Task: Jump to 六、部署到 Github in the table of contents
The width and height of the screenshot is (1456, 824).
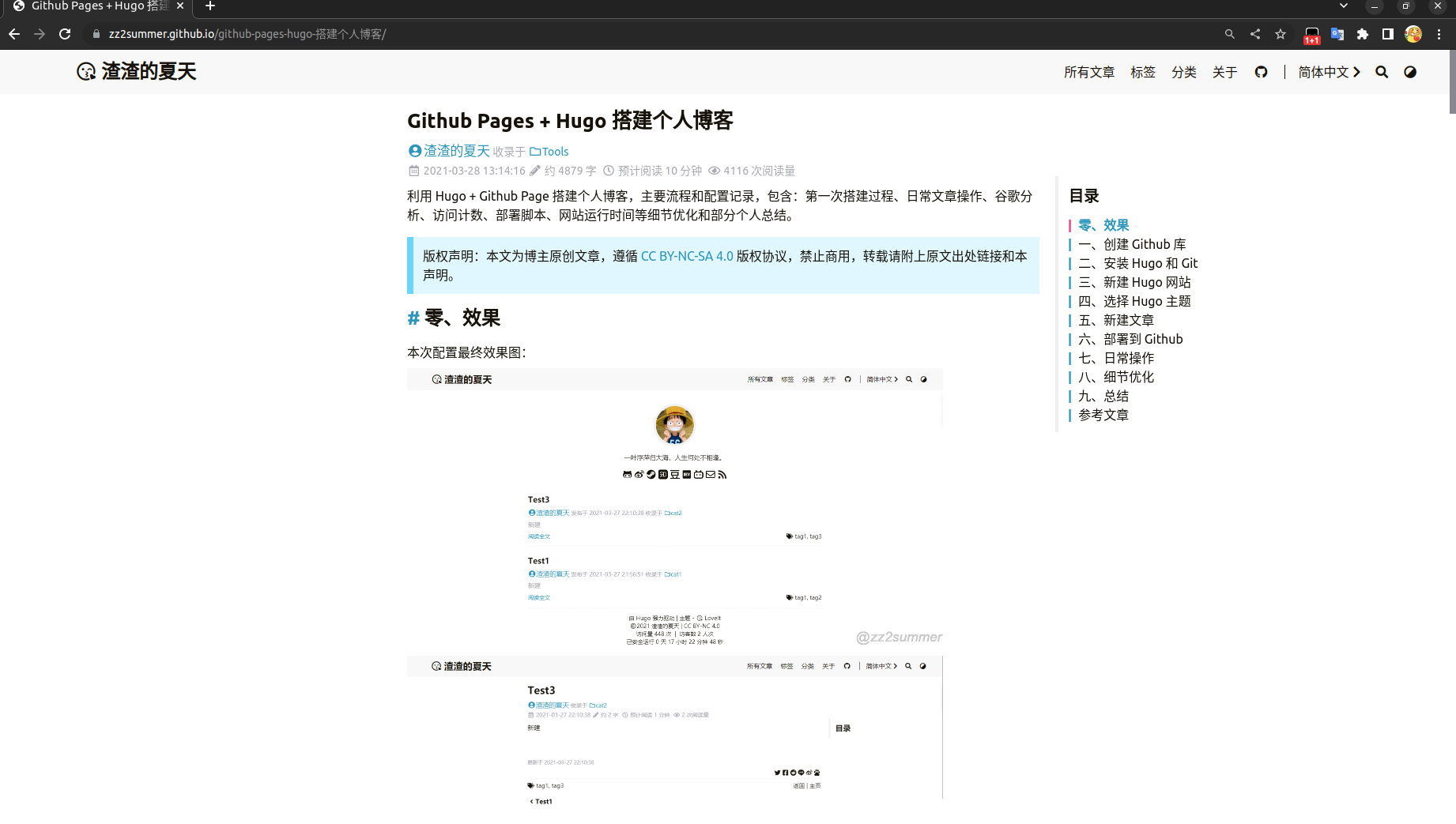Action: (x=1142, y=339)
